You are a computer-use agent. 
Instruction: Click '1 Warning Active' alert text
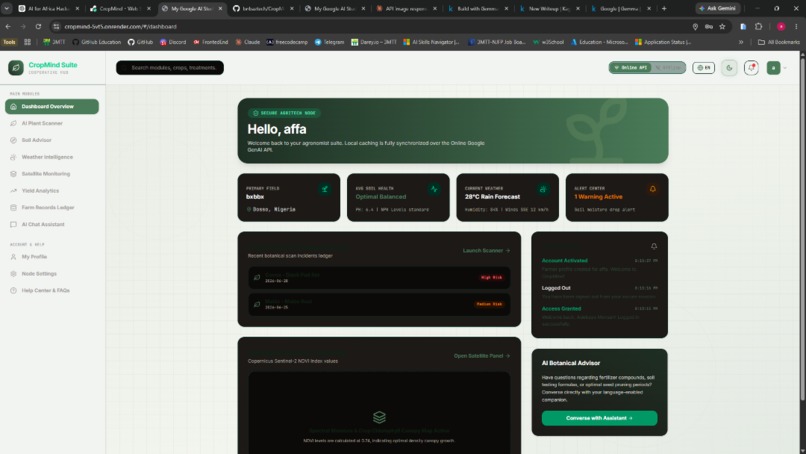pyautogui.click(x=598, y=197)
